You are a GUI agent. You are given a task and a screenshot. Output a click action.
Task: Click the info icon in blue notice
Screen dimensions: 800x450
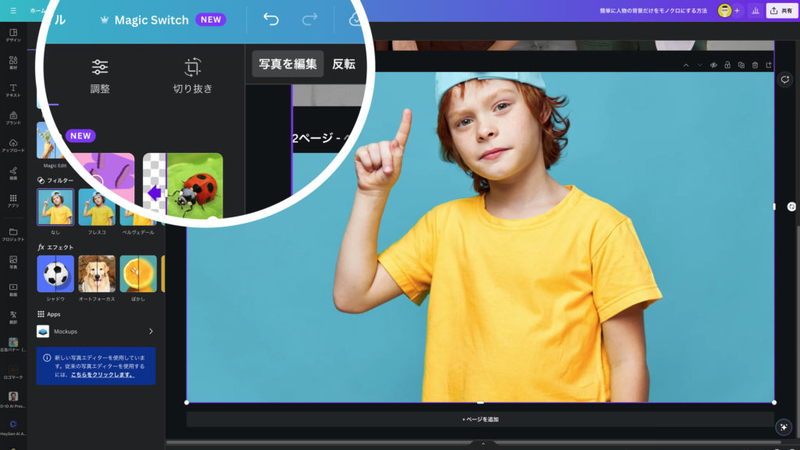(47, 358)
